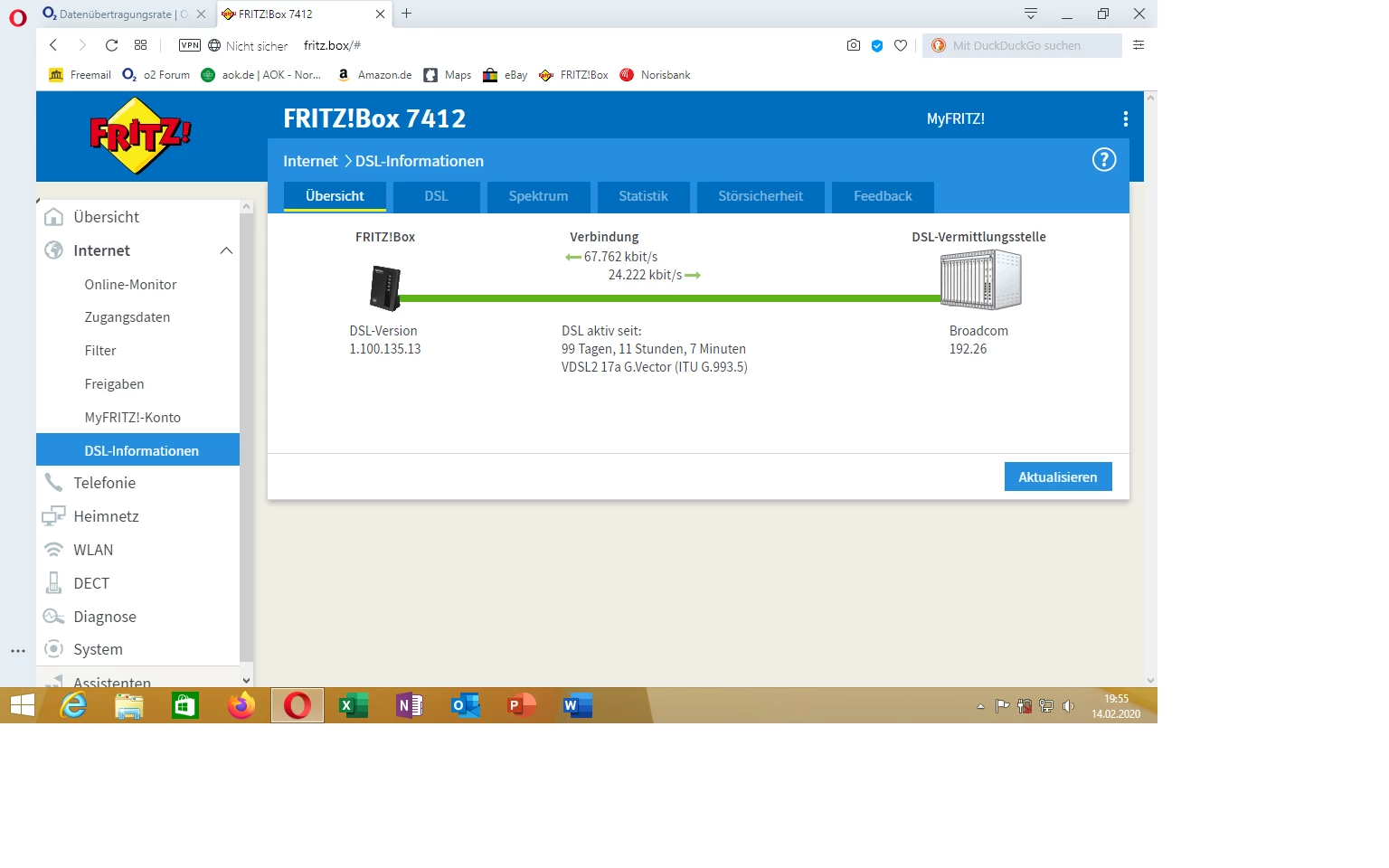This screenshot has height=868, width=1389.
Task: Click the FRITZ!Box device image
Action: (x=385, y=288)
